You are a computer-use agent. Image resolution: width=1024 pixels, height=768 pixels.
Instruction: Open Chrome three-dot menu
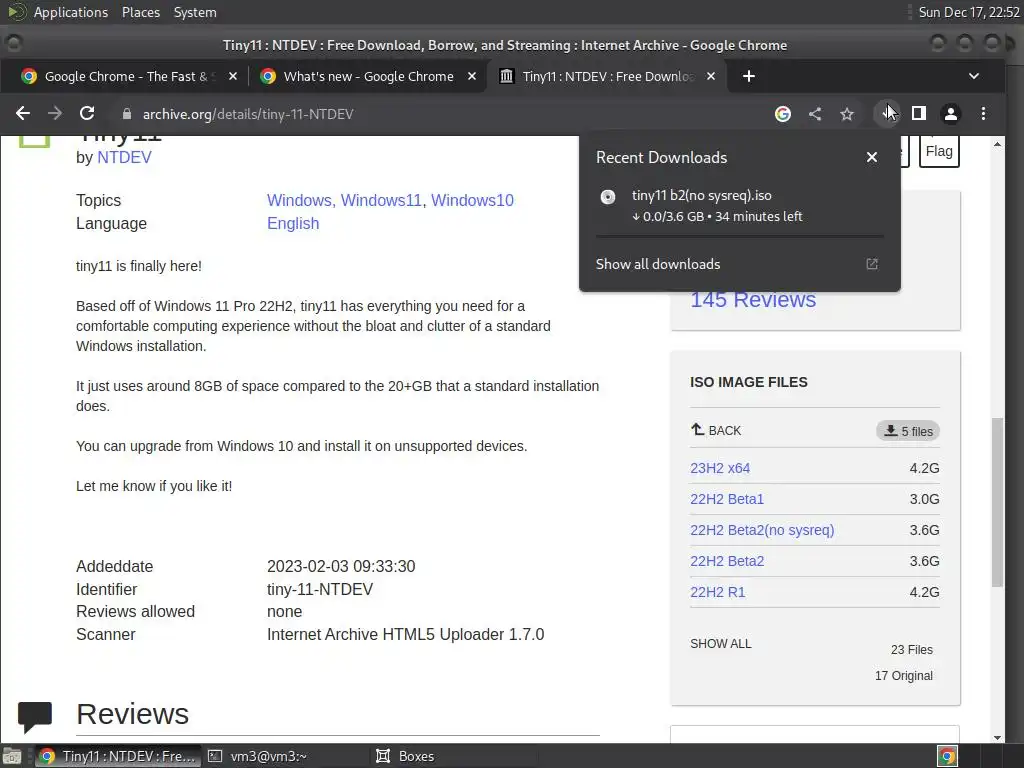point(983,114)
